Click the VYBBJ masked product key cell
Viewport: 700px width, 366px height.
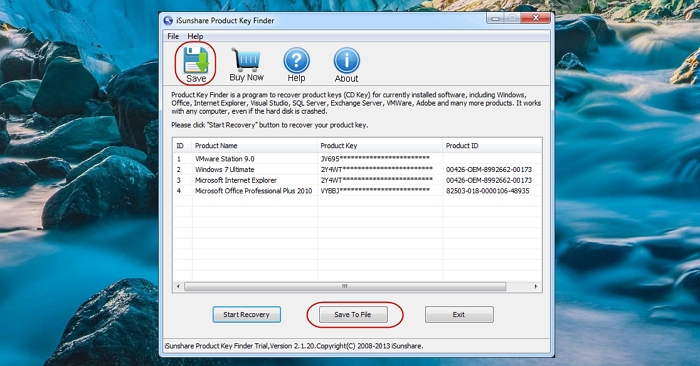(375, 191)
